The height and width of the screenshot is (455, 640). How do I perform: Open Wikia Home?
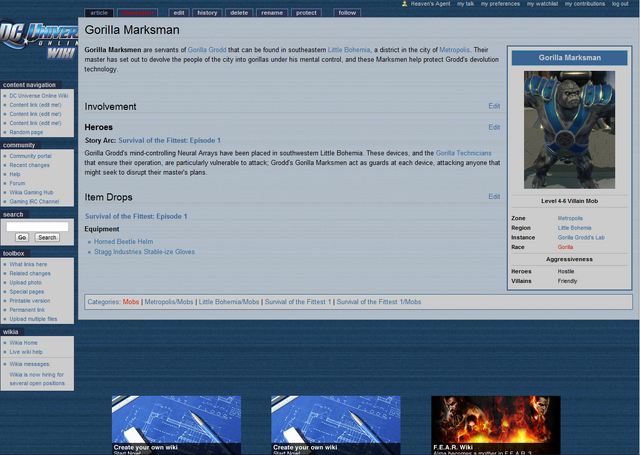pyautogui.click(x=23, y=343)
